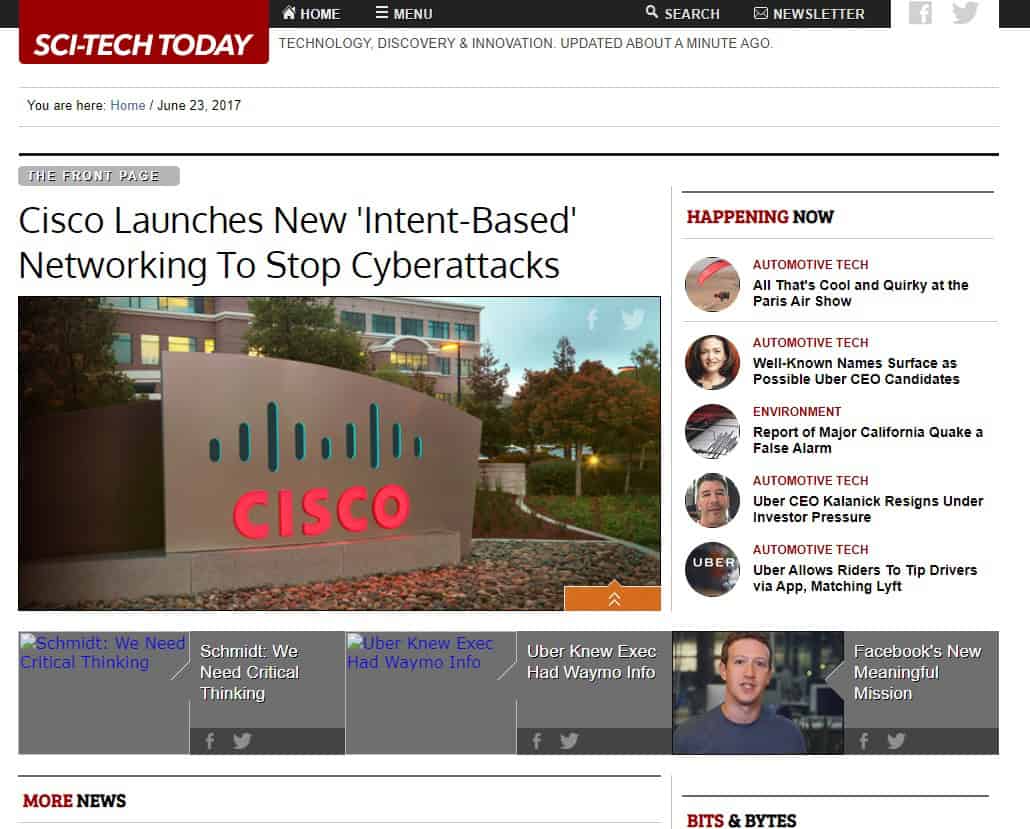Screen dimensions: 1030x829
Task: Share the Cisco image on Facebook
Action: click(592, 319)
